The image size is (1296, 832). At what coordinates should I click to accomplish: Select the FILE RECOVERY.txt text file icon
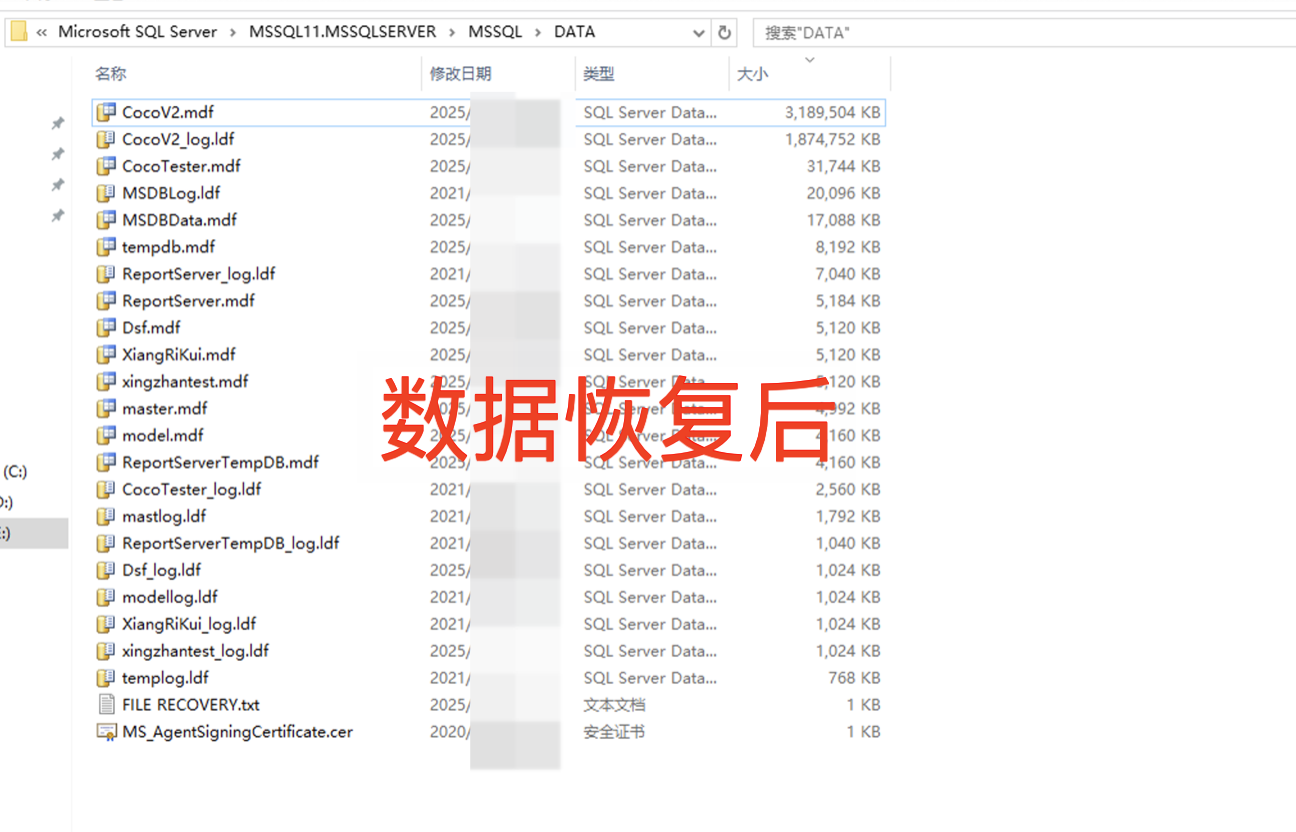106,705
